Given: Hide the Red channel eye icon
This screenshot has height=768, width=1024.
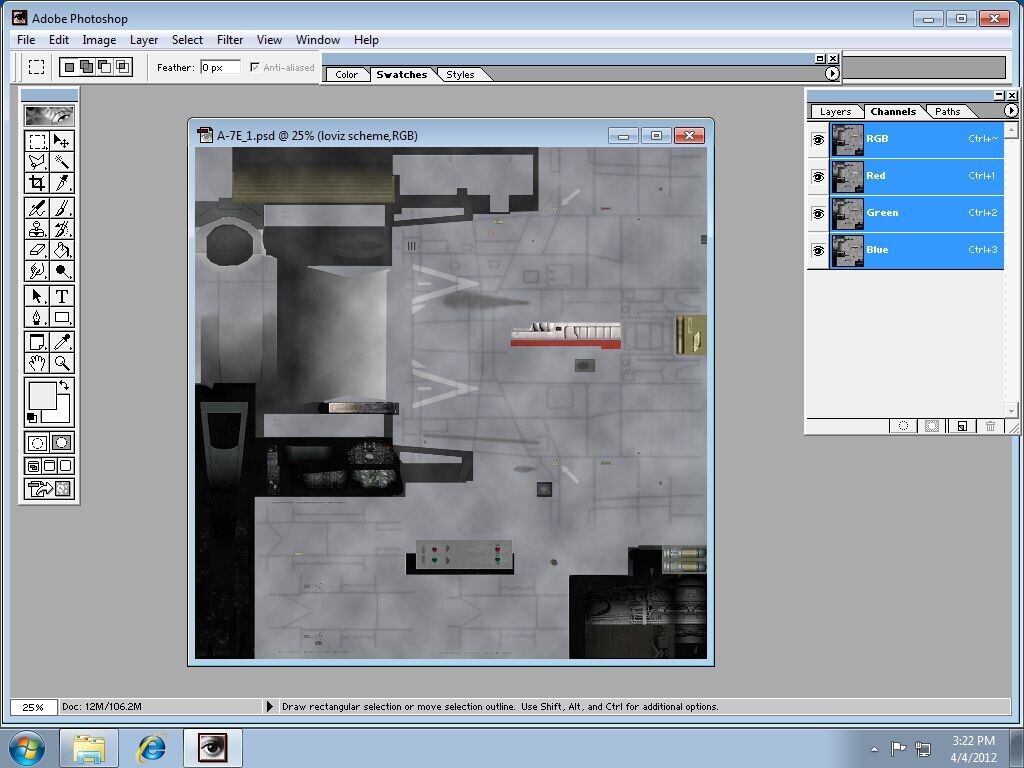Looking at the screenshot, I should [x=818, y=177].
